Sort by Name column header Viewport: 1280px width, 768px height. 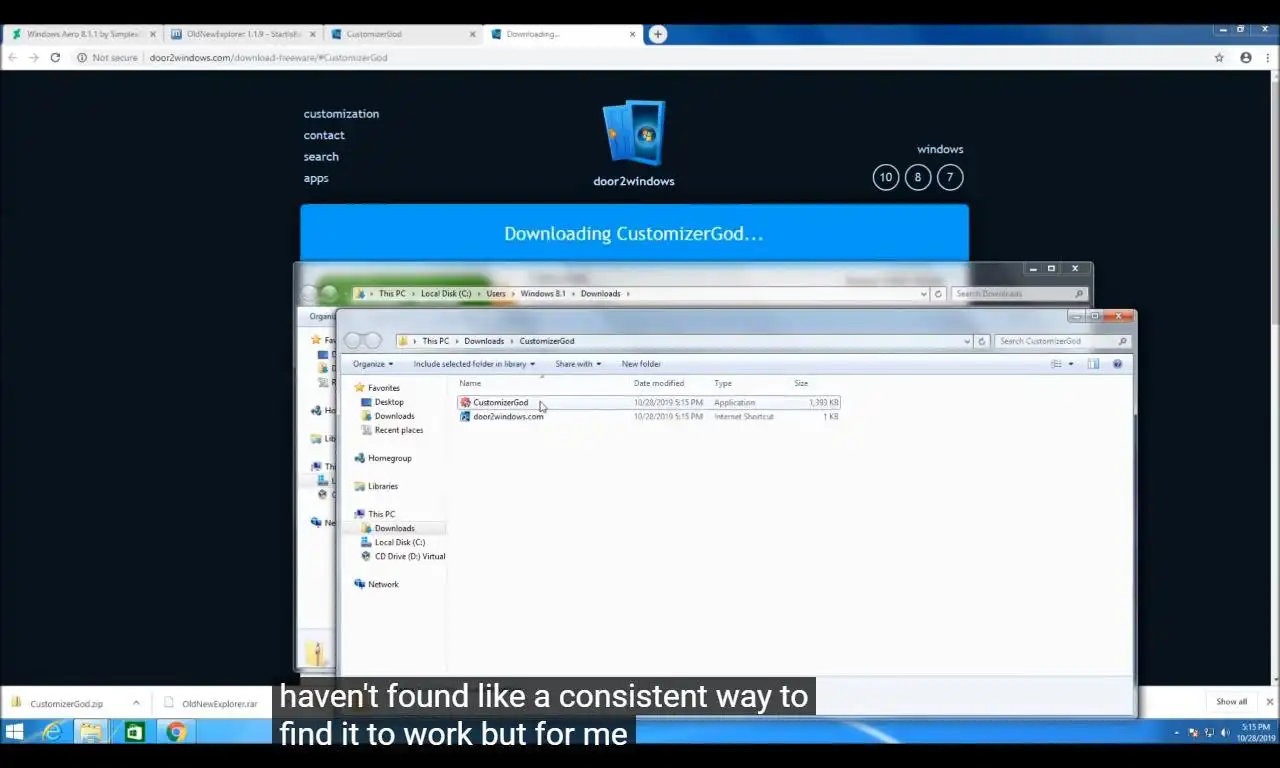(x=470, y=383)
